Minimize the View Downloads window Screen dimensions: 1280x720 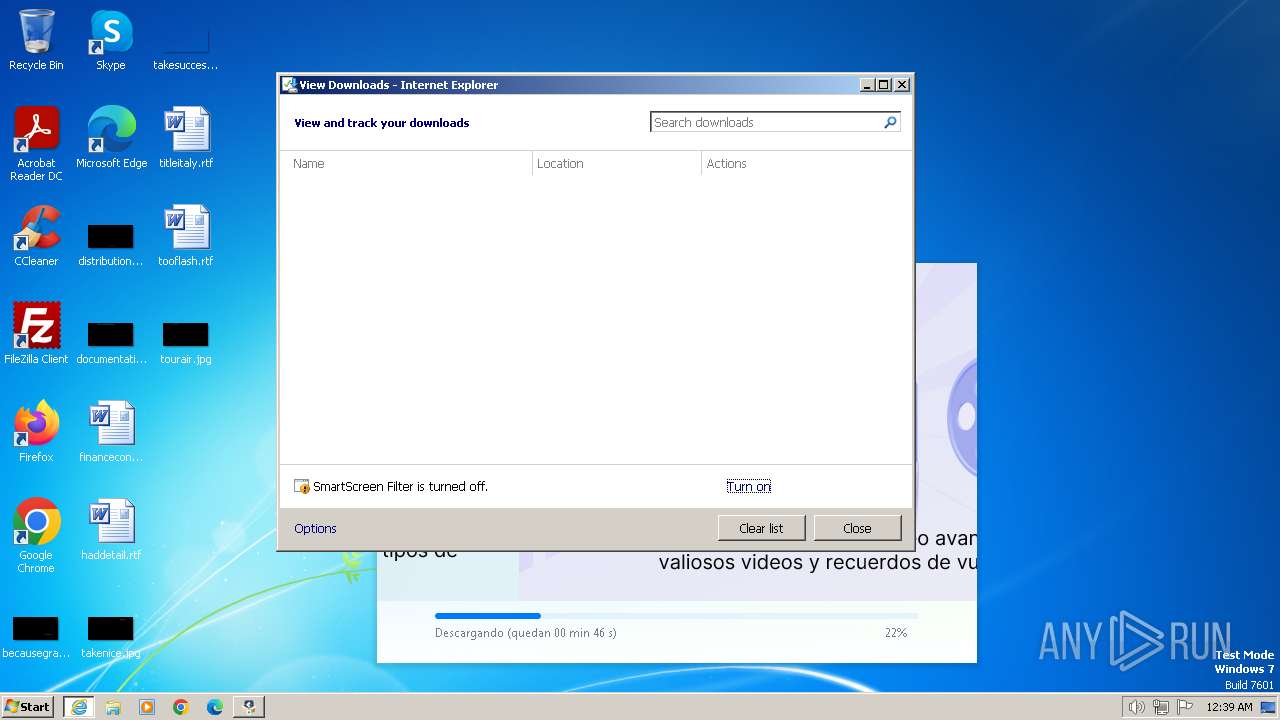867,85
